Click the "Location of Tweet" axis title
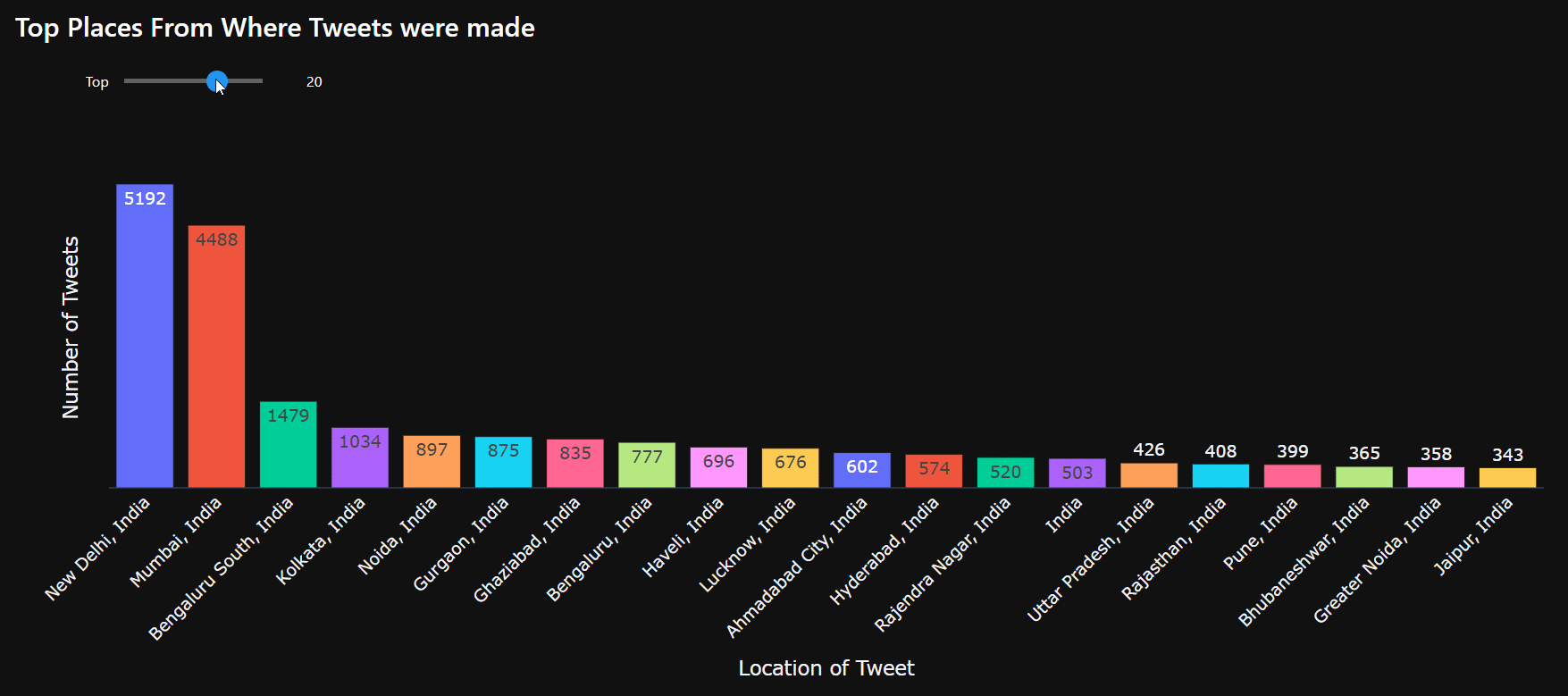 click(x=826, y=668)
